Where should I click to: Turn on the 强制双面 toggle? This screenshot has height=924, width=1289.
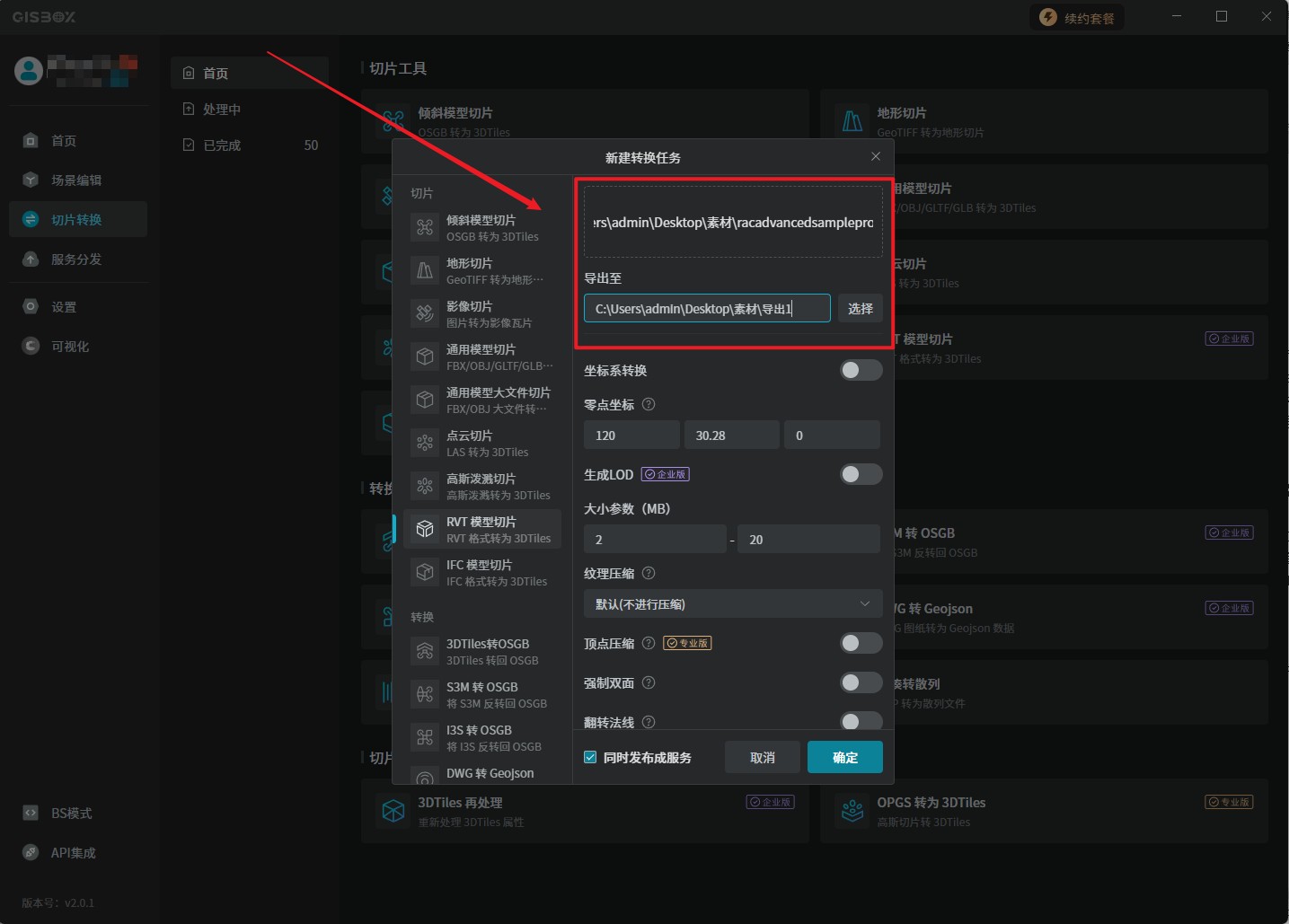pyautogui.click(x=860, y=682)
